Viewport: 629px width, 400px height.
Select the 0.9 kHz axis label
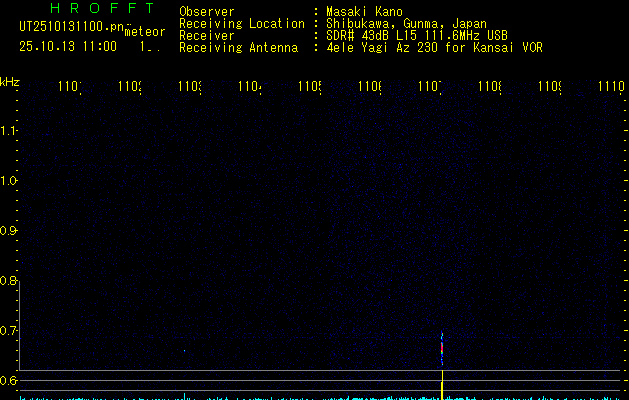9,231
